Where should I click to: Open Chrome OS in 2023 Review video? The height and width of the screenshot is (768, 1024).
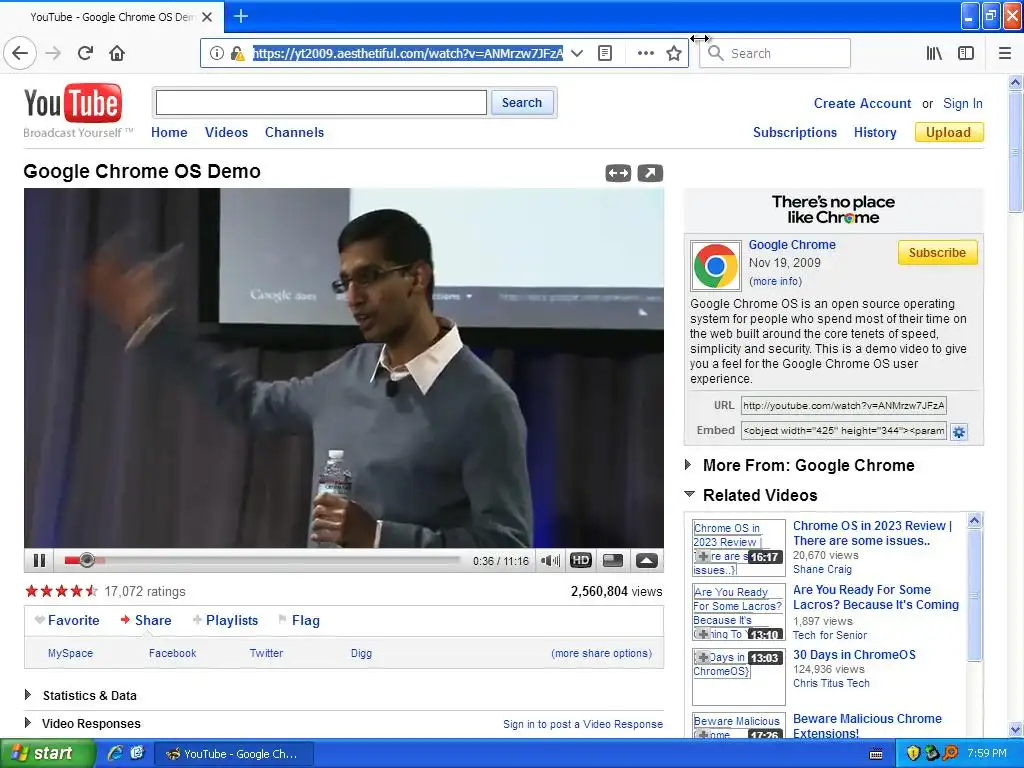pos(872,533)
